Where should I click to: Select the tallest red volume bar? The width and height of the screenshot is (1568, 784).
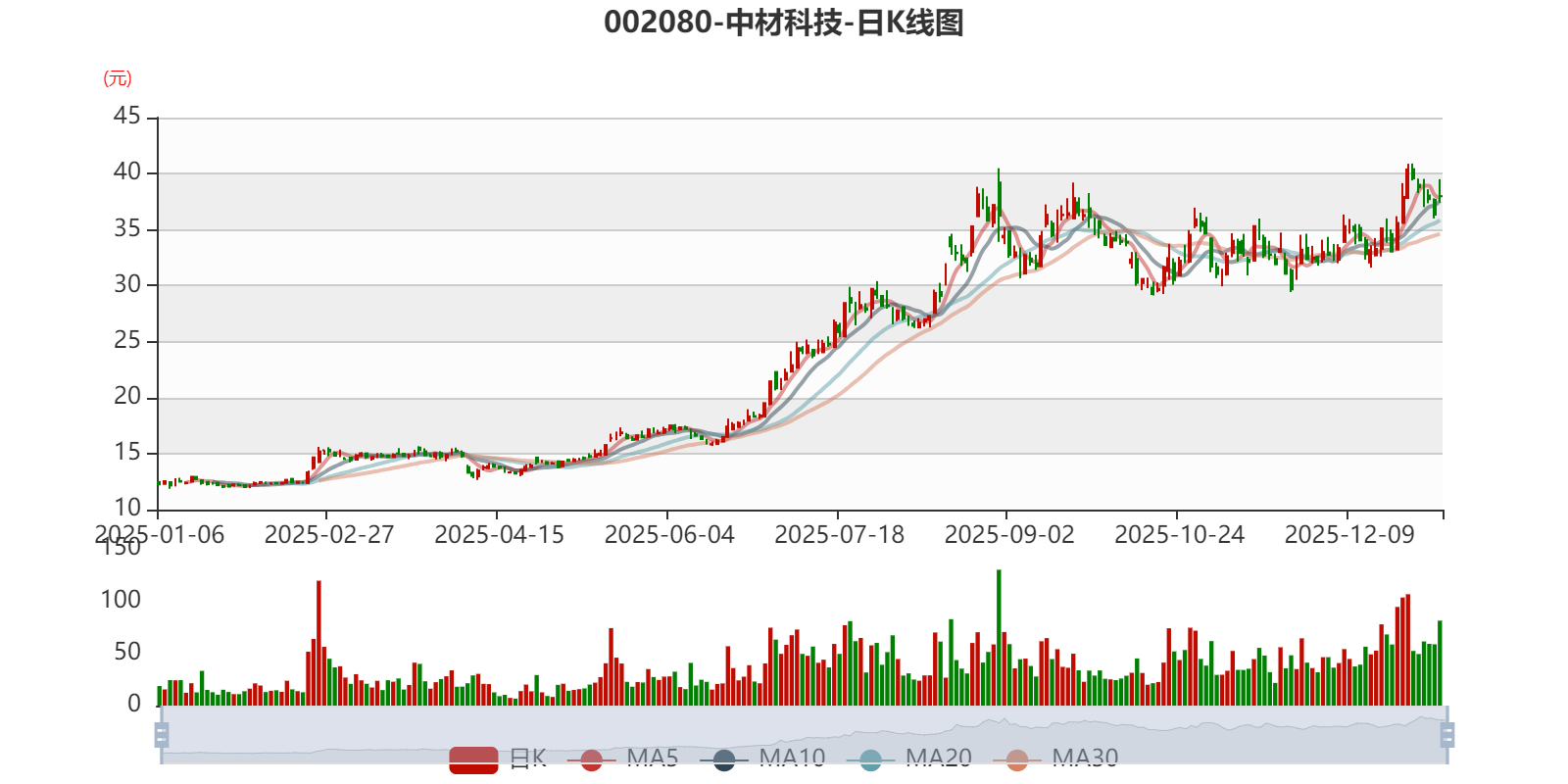point(318,643)
